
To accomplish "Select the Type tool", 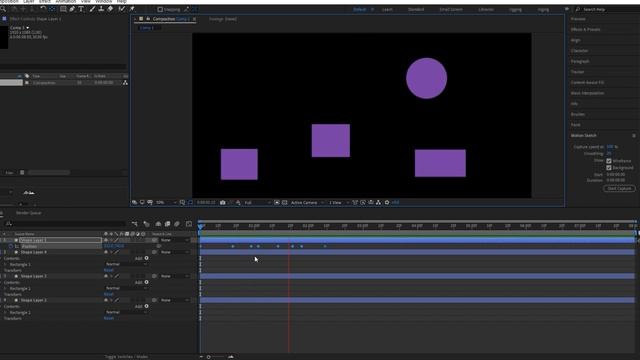I will point(81,9).
